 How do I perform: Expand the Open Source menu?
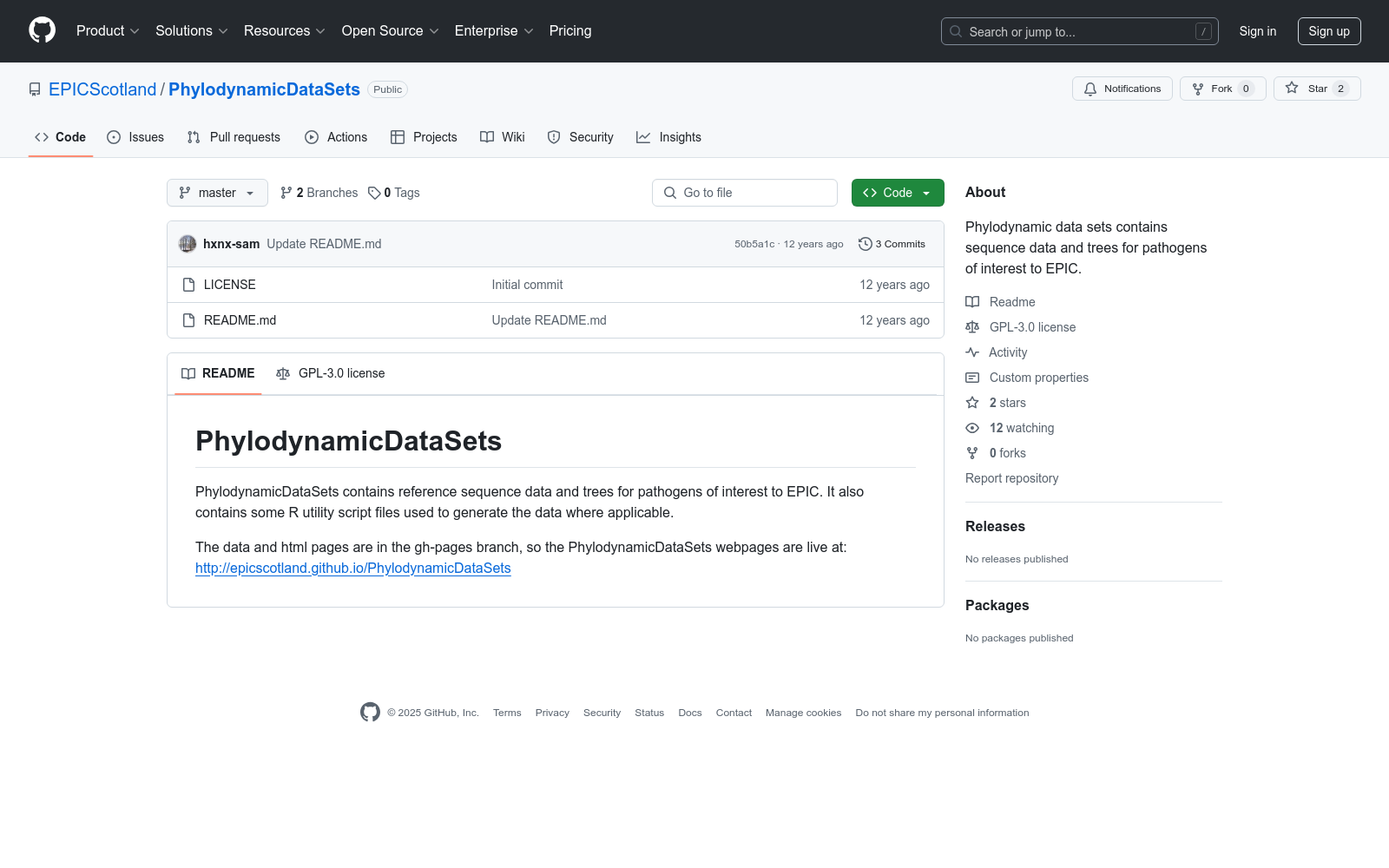coord(391,31)
